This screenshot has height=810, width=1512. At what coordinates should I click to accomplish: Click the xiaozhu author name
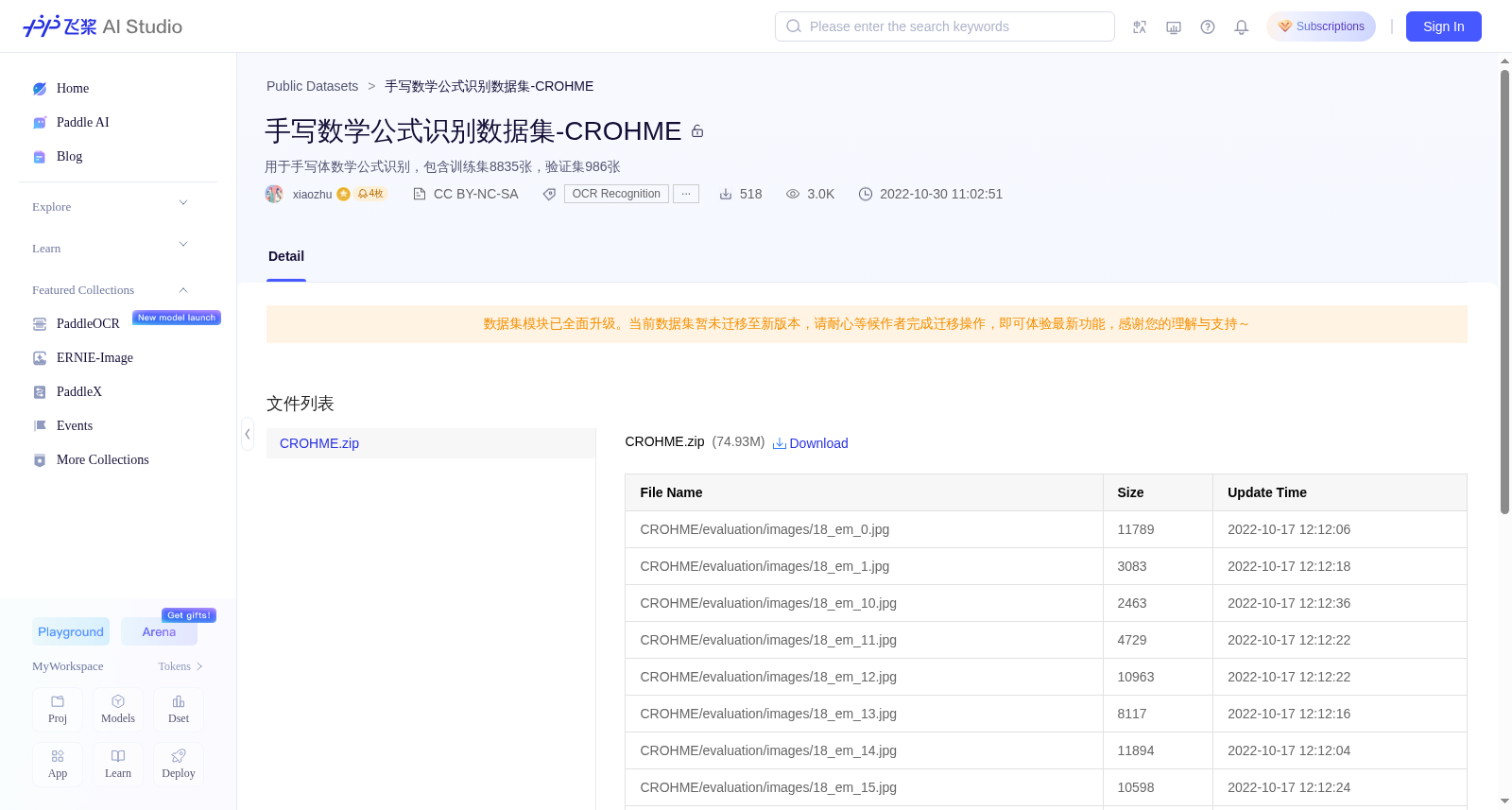(x=312, y=194)
